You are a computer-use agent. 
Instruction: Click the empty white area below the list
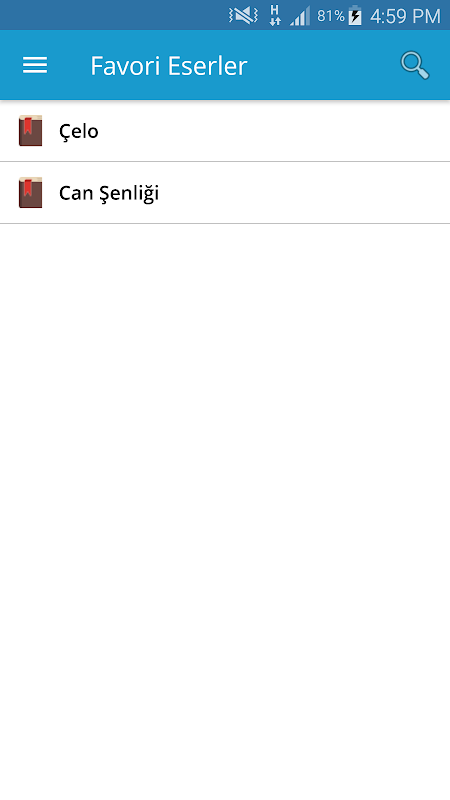coord(225,510)
